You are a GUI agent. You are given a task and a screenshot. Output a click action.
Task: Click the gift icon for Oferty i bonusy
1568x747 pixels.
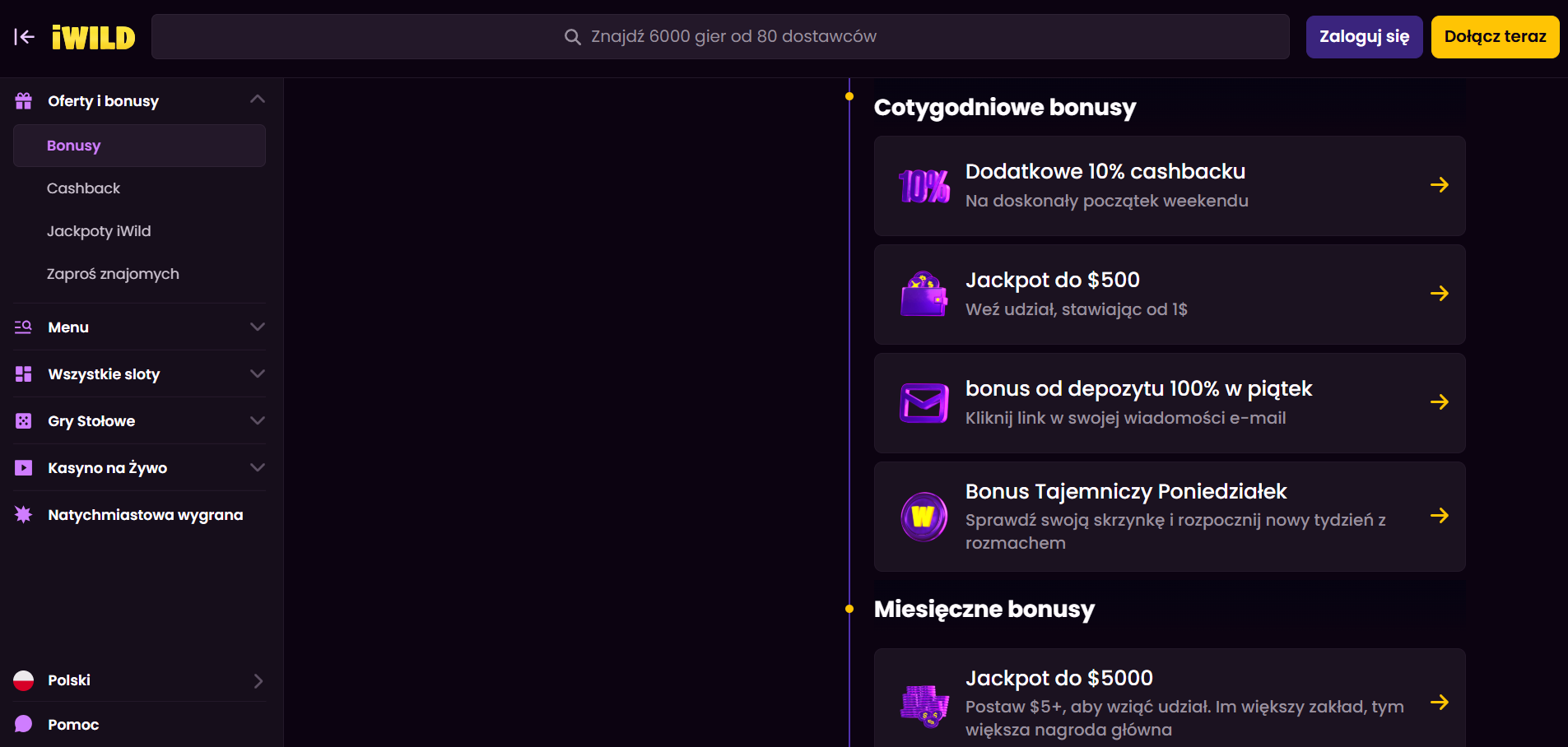click(x=24, y=101)
